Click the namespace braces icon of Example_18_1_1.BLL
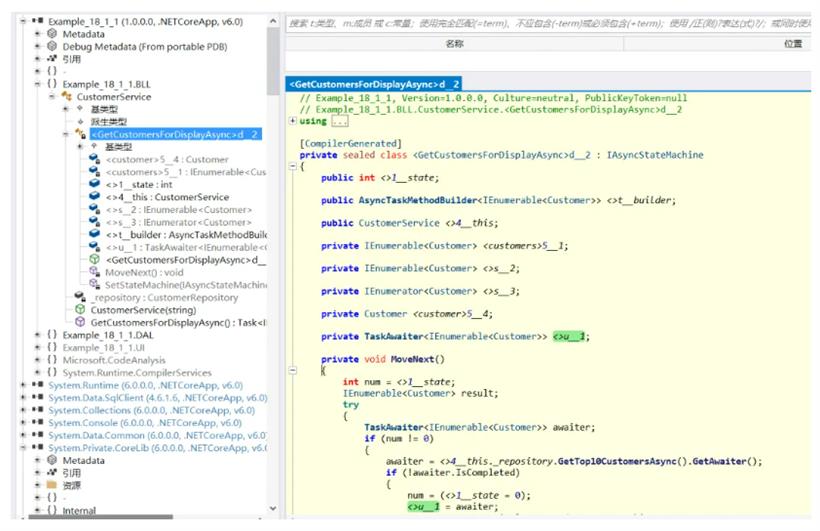820x531 pixels. [52, 84]
